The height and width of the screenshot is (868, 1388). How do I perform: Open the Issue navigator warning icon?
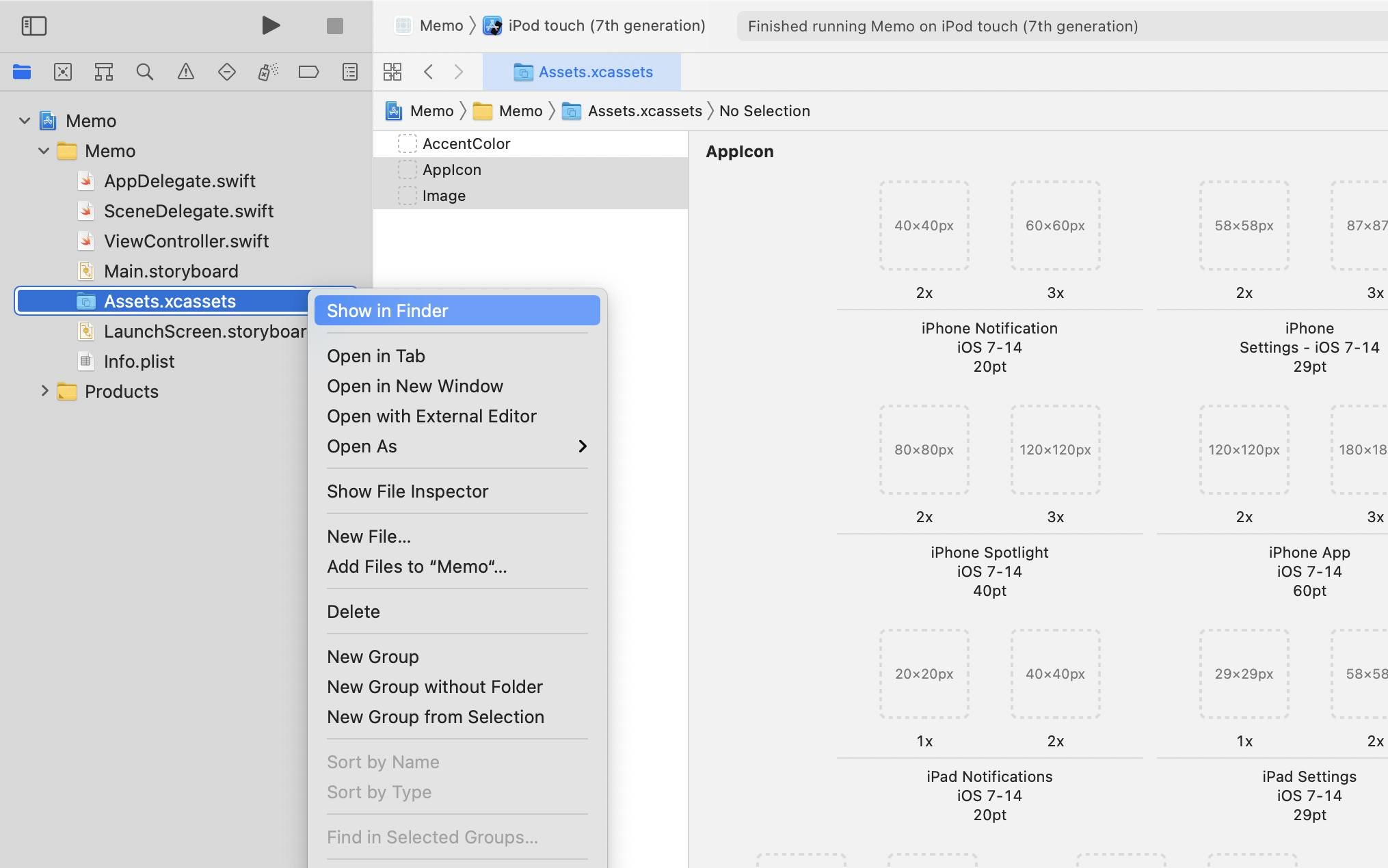[x=186, y=72]
